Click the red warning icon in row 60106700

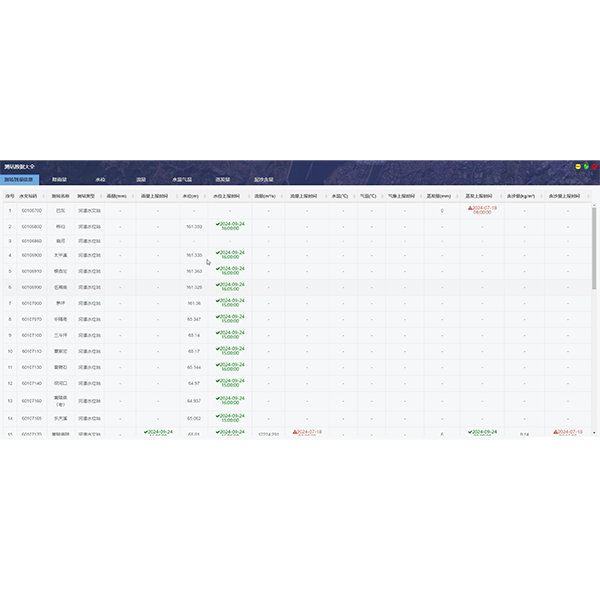coord(470,208)
